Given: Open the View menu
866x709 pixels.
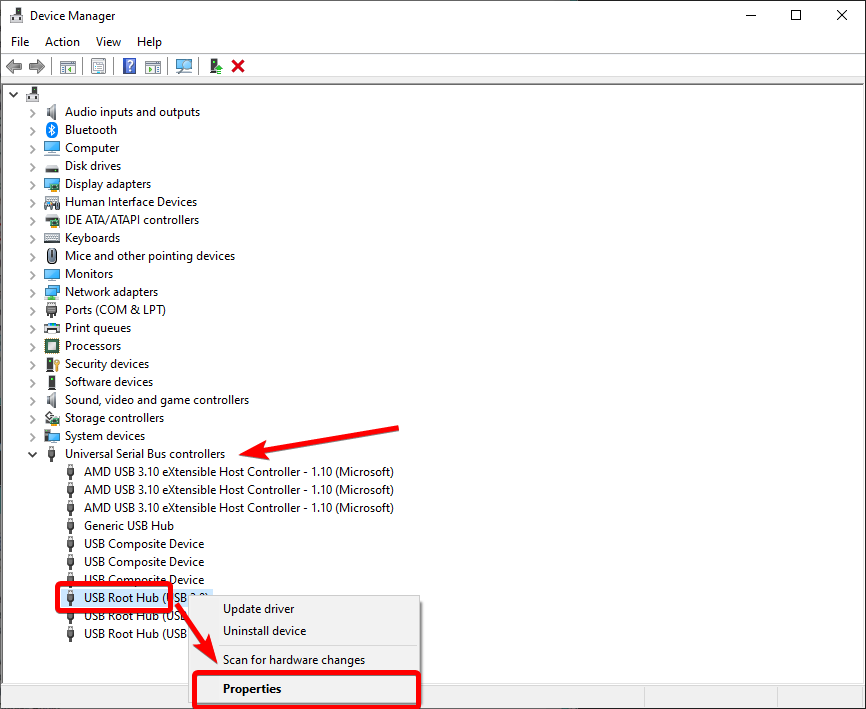Looking at the screenshot, I should (108, 41).
